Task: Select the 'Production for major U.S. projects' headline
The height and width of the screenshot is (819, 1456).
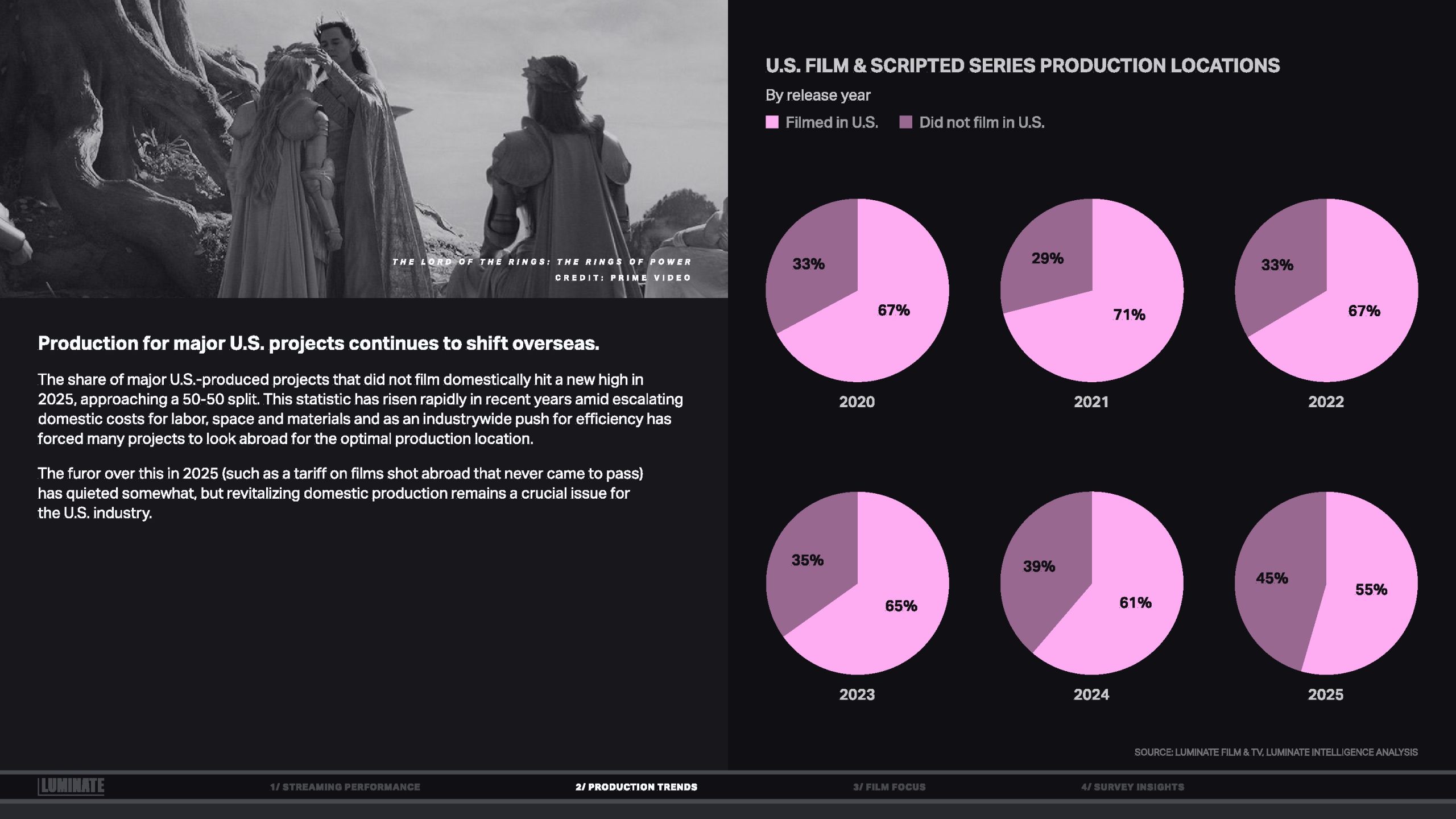Action: point(318,344)
